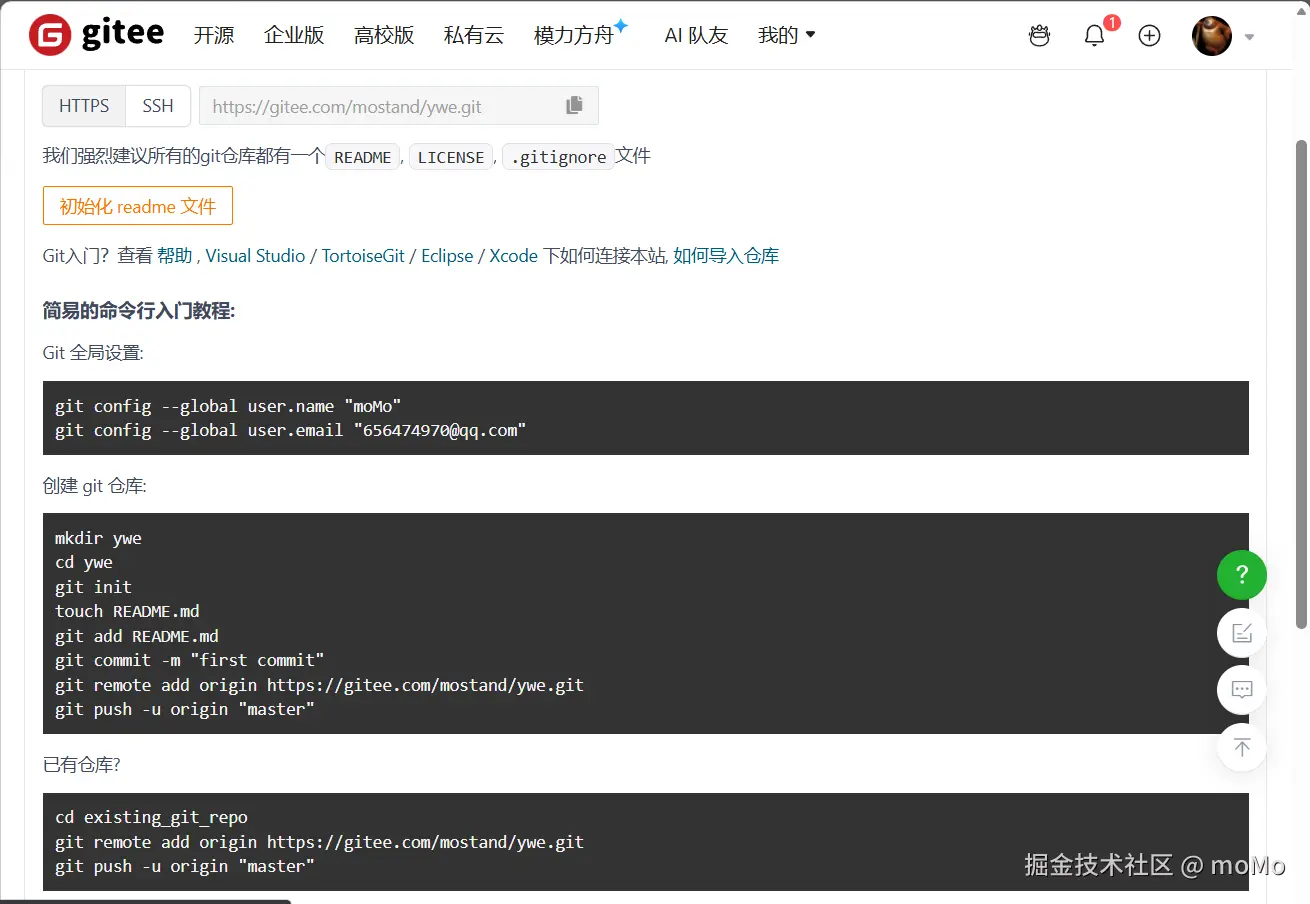Open the AI 队友 menu item

pyautogui.click(x=696, y=36)
